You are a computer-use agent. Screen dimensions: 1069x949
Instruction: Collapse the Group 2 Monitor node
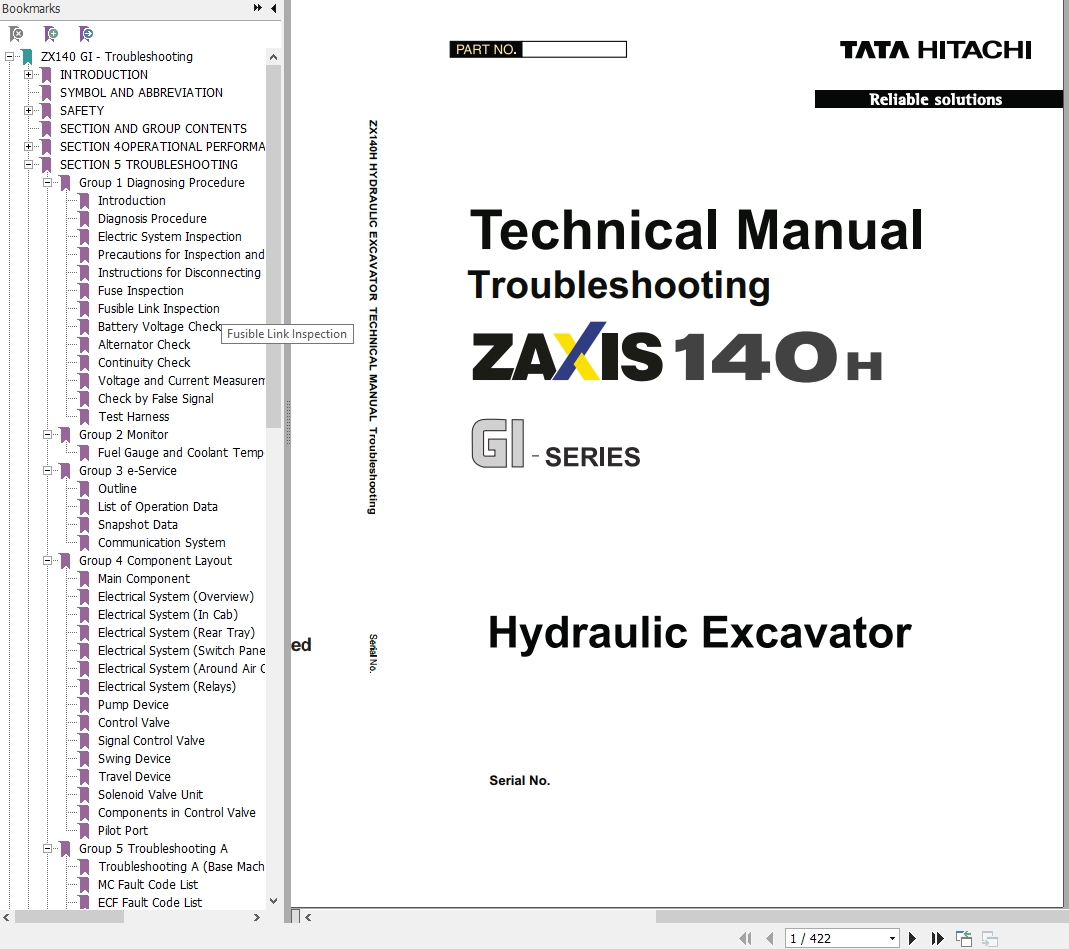[x=48, y=434]
